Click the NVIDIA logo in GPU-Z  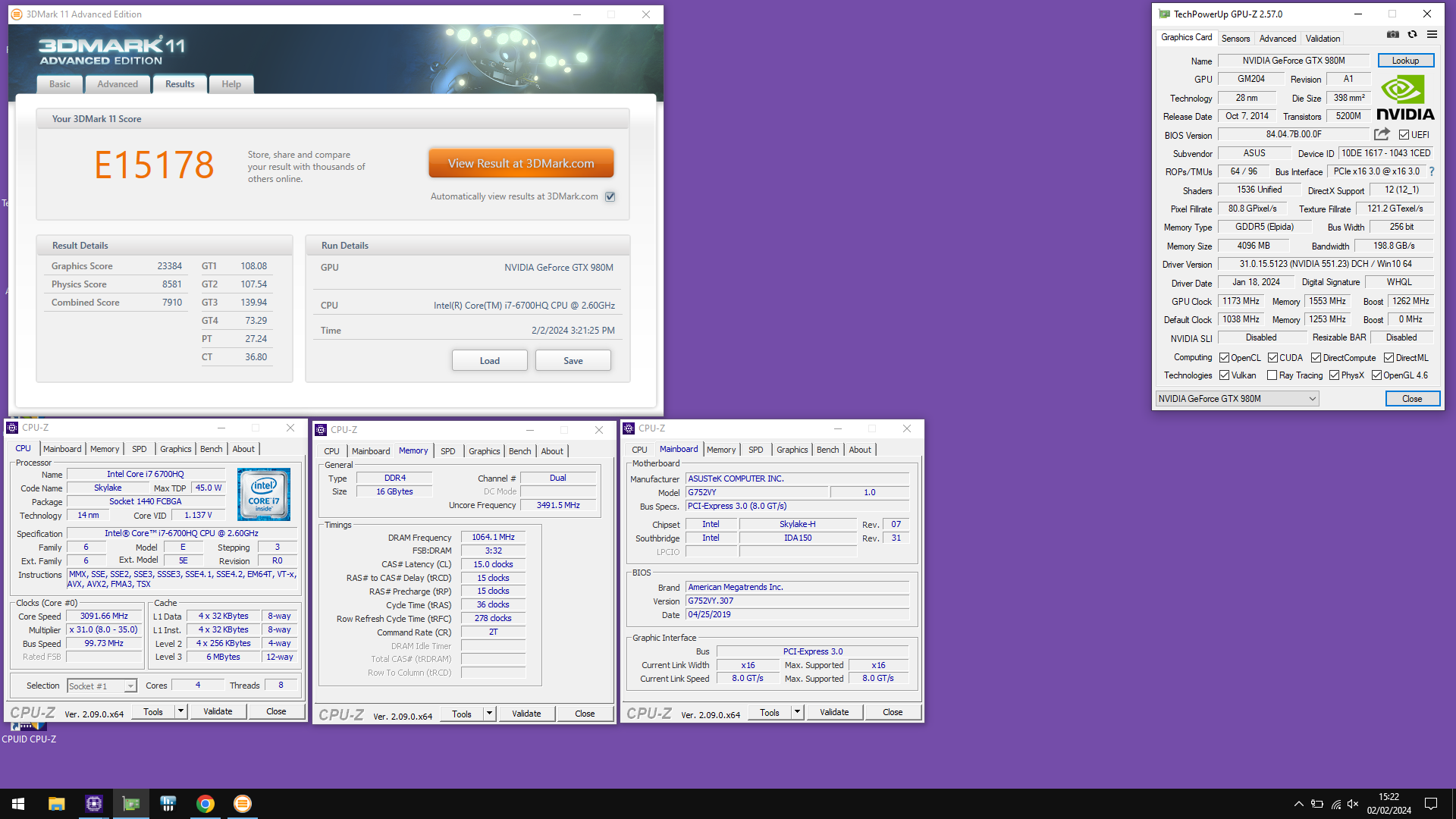point(1405,98)
